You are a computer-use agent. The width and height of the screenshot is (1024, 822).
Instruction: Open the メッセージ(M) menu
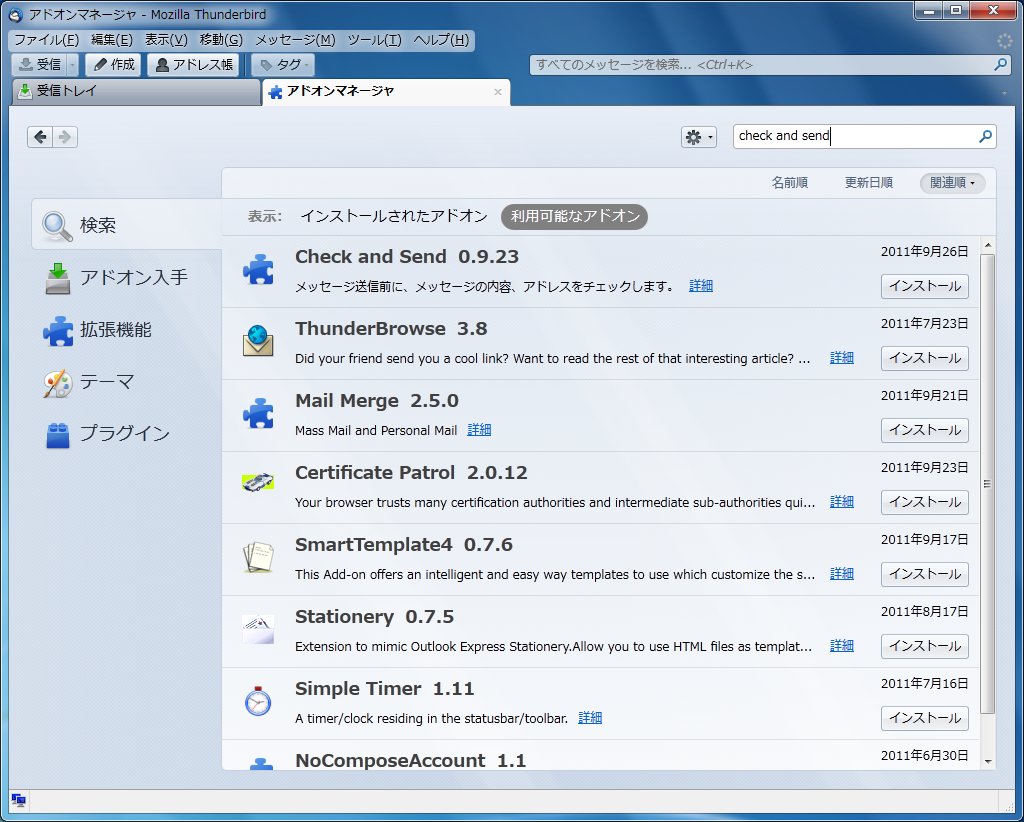295,40
